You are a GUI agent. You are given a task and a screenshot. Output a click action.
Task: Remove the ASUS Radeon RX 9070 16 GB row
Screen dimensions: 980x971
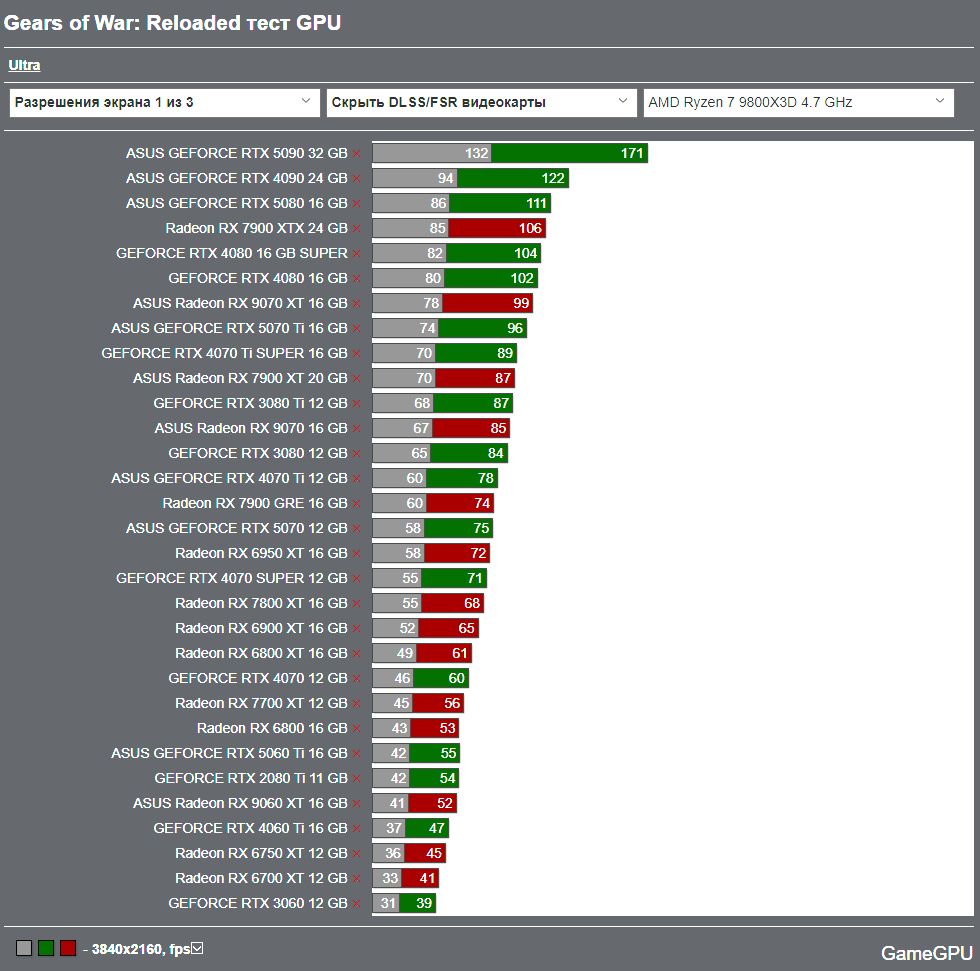356,429
